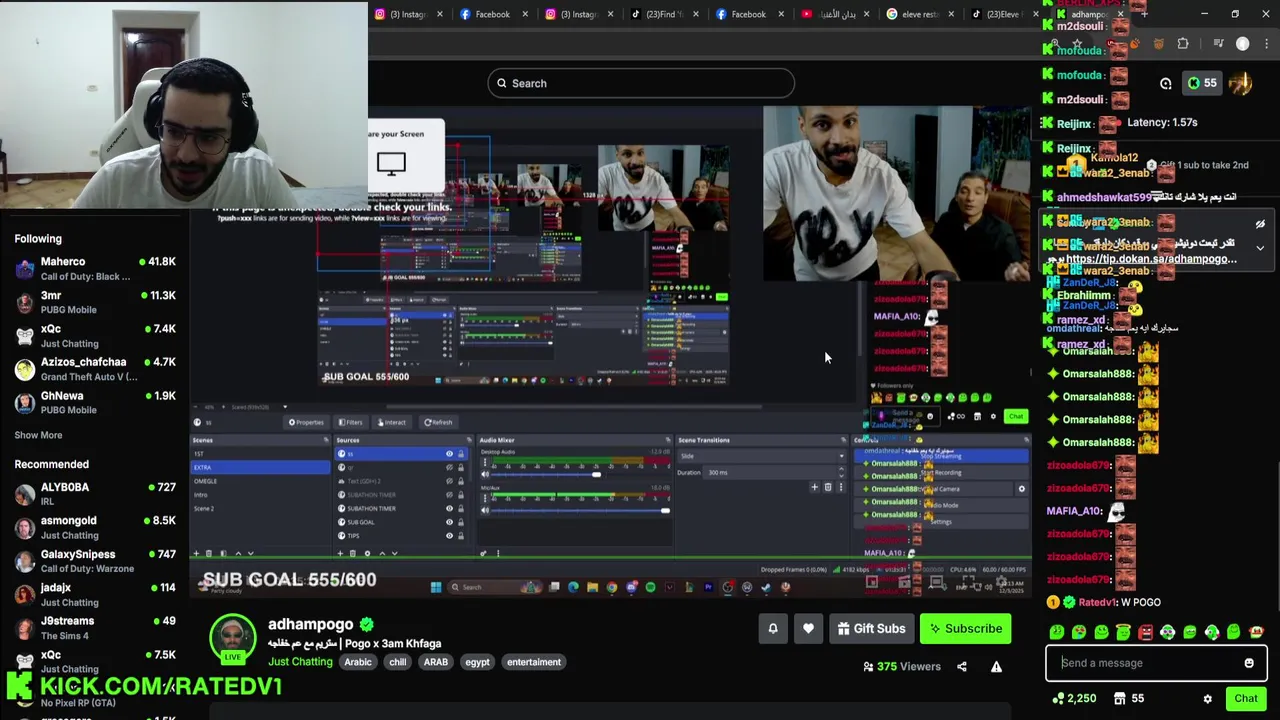Open Azizos_chafchaa channel in the sidebar
The width and height of the screenshot is (1280, 720).
pos(95,369)
